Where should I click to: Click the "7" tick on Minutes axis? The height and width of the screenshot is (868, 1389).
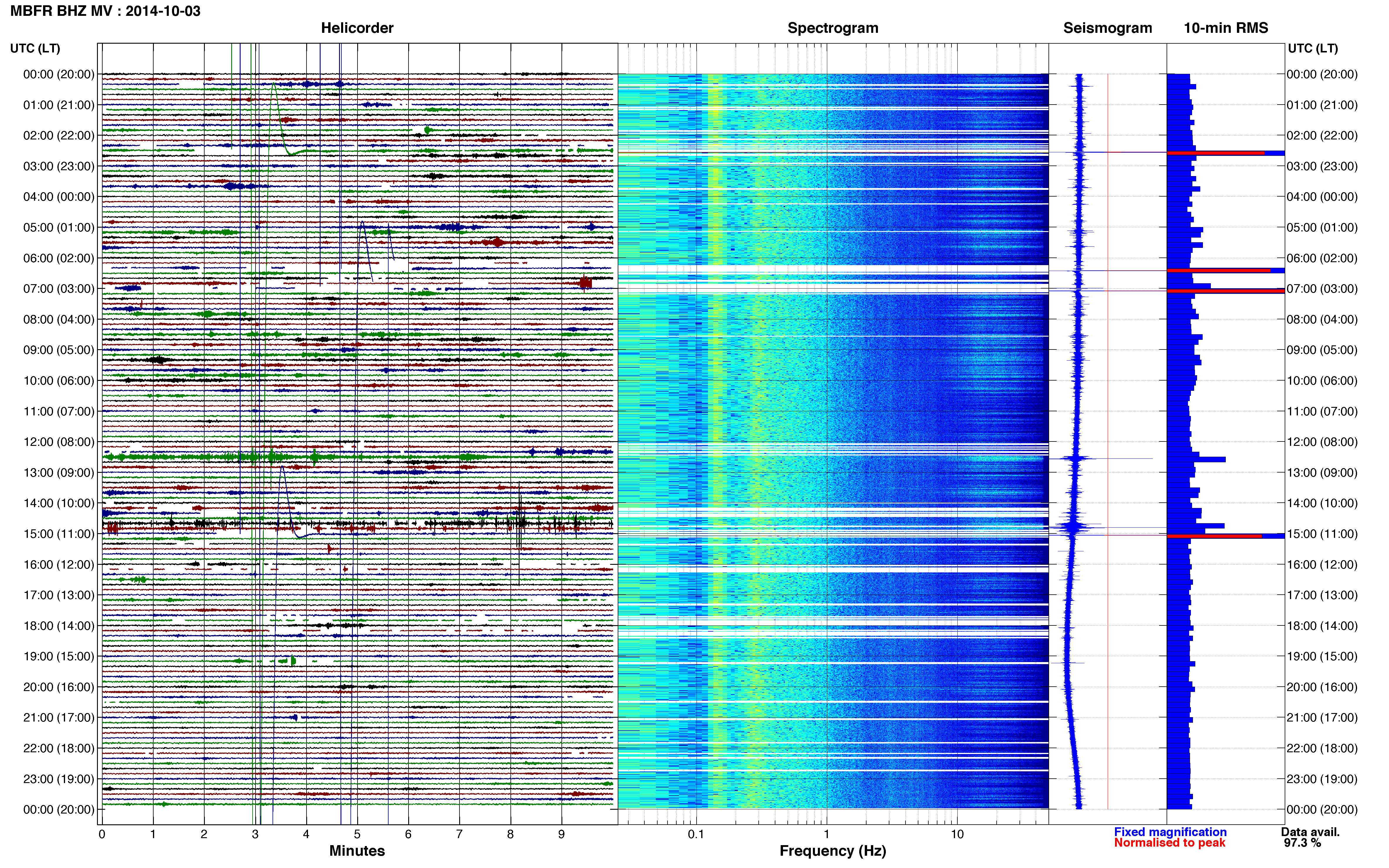459,834
